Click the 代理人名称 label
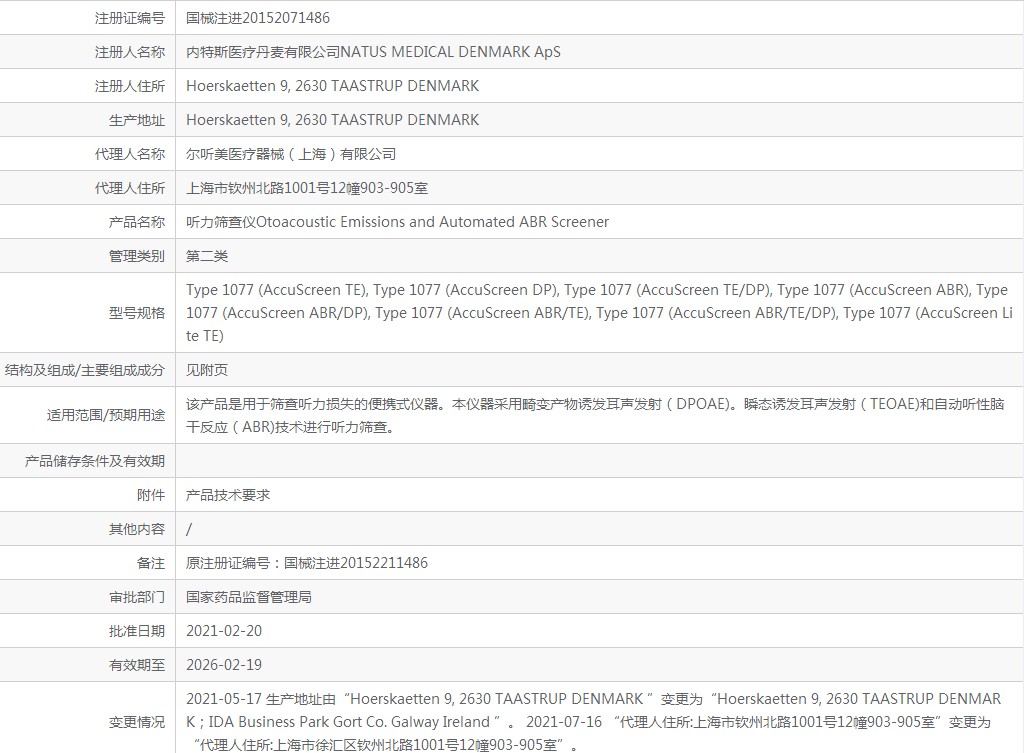Image resolution: width=1024 pixels, height=753 pixels. tap(130, 154)
